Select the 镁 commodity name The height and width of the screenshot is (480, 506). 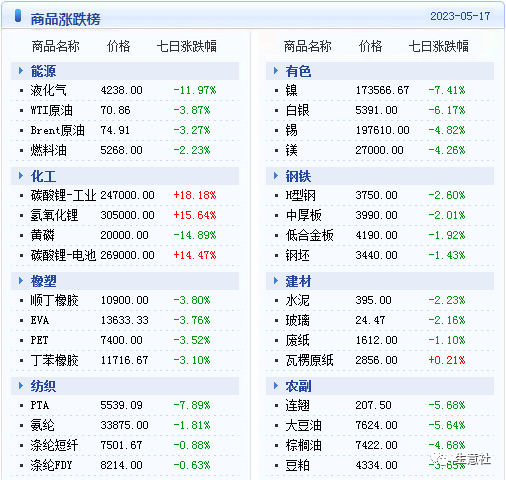click(292, 150)
